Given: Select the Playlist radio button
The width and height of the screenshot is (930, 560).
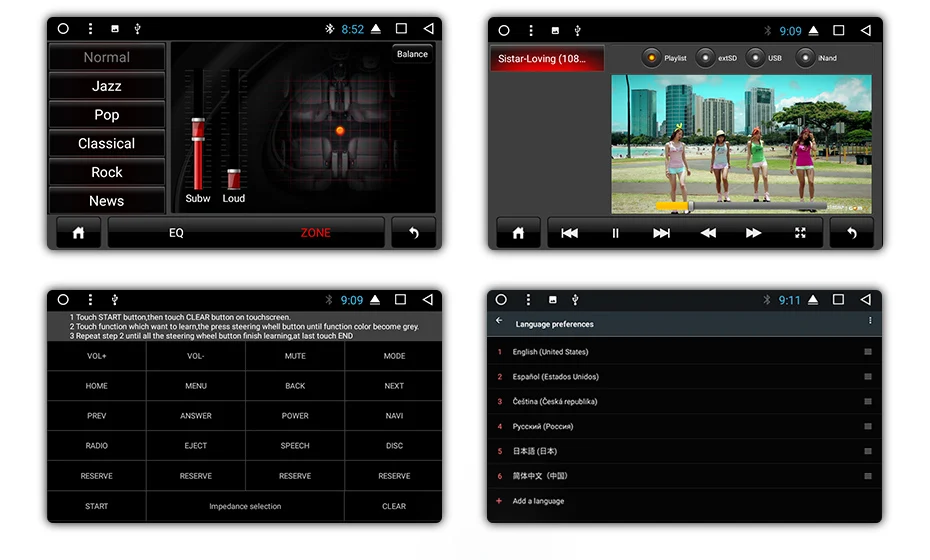Looking at the screenshot, I should 651,58.
